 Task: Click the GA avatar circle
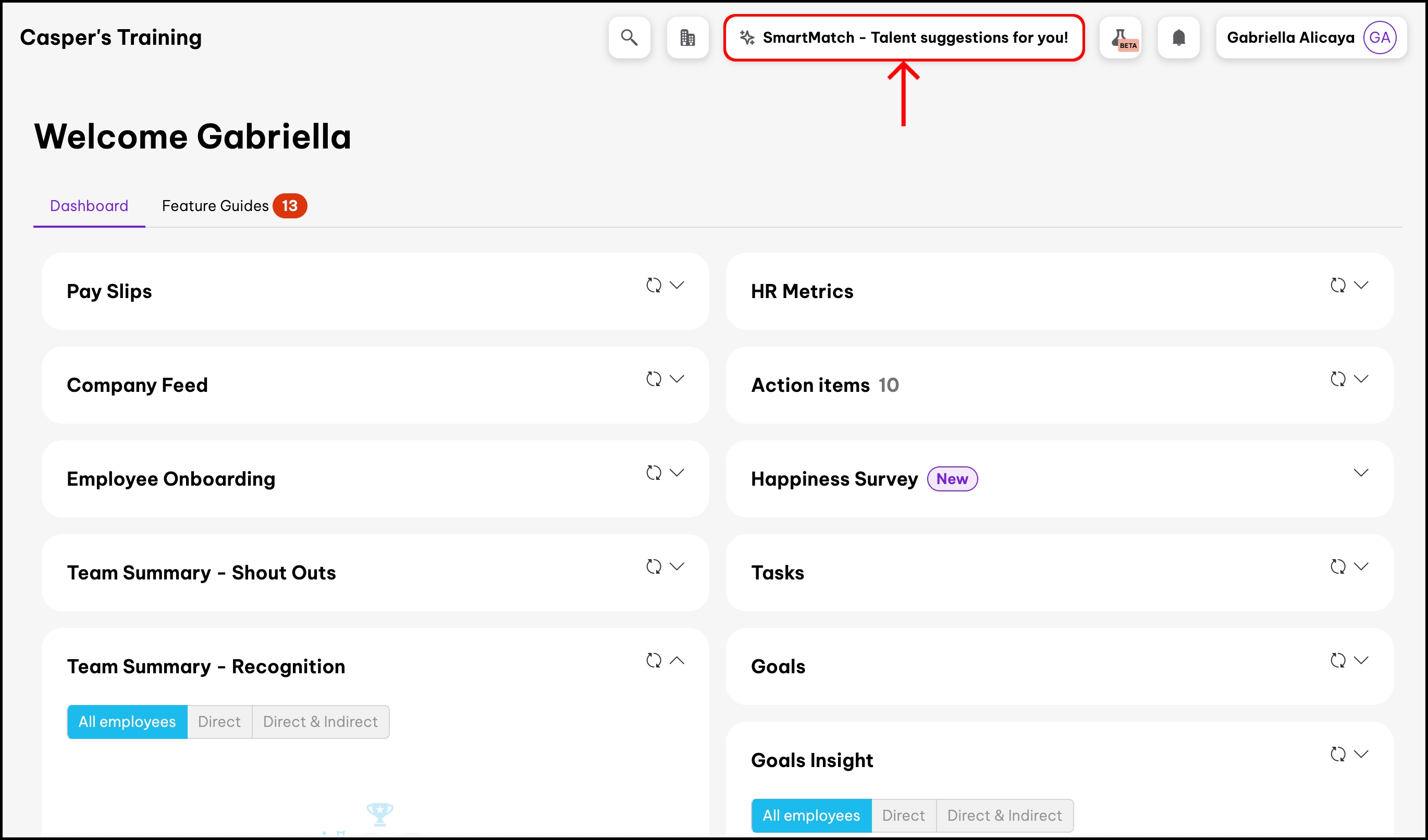[x=1378, y=38]
